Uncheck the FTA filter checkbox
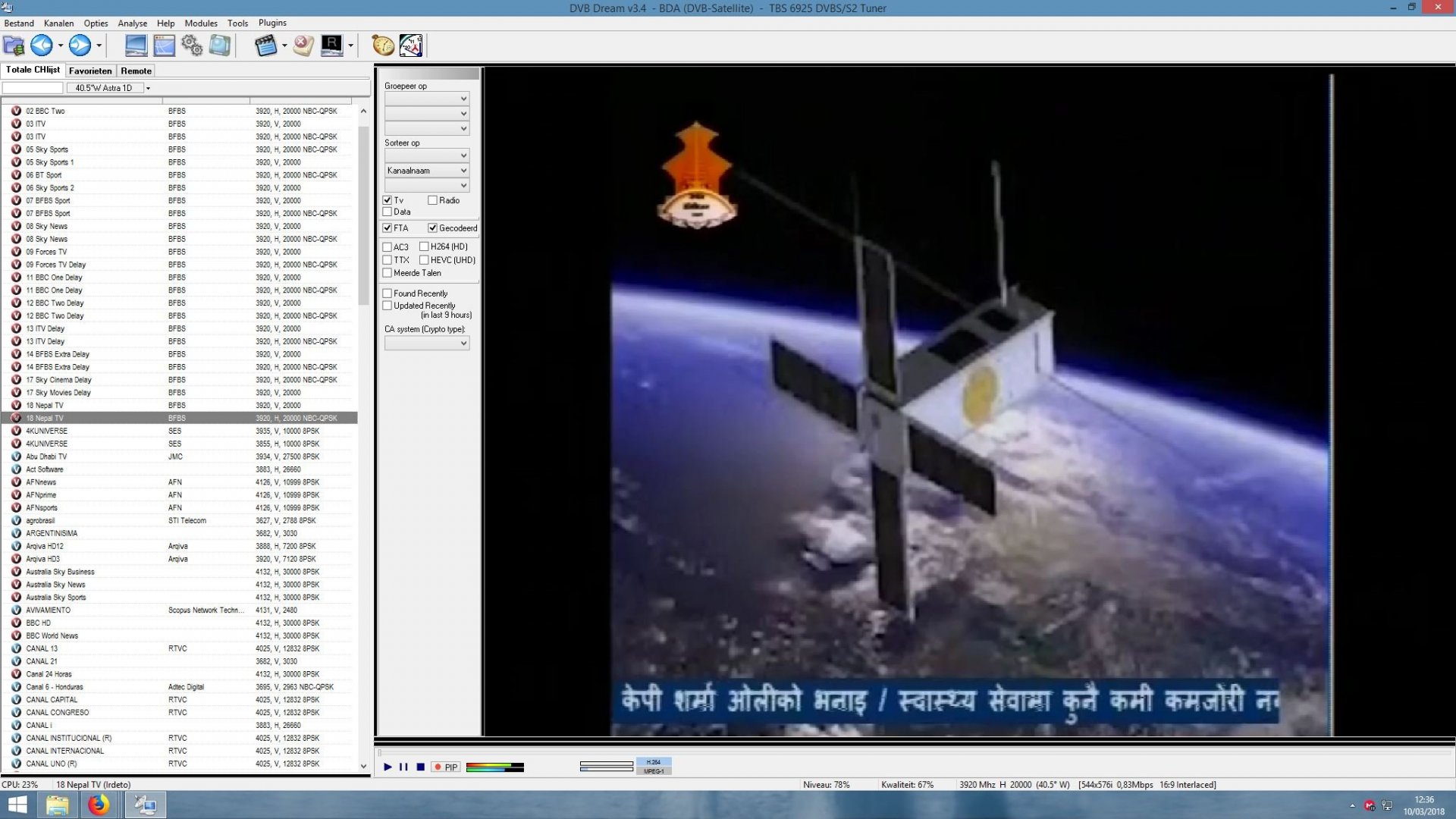This screenshot has height=819, width=1456. point(387,227)
